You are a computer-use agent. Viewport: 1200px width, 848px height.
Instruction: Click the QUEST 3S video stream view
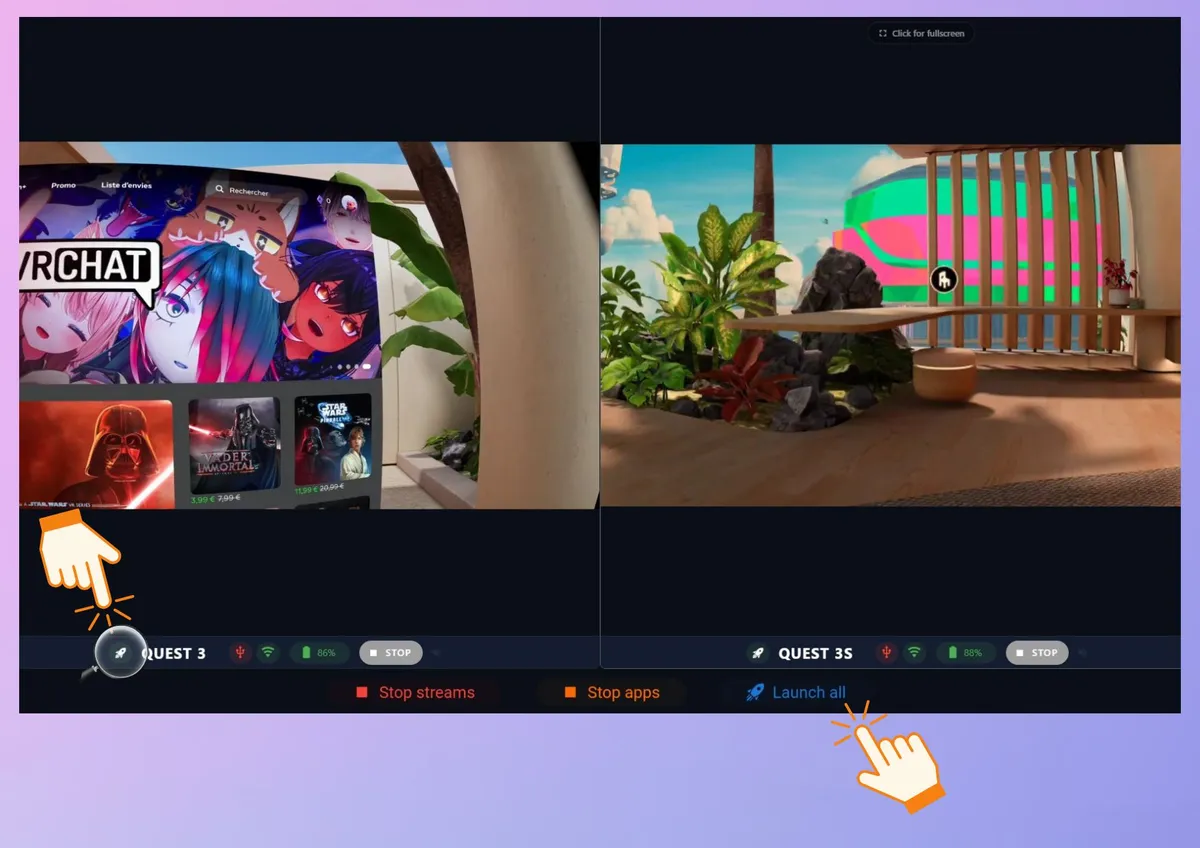coord(890,325)
